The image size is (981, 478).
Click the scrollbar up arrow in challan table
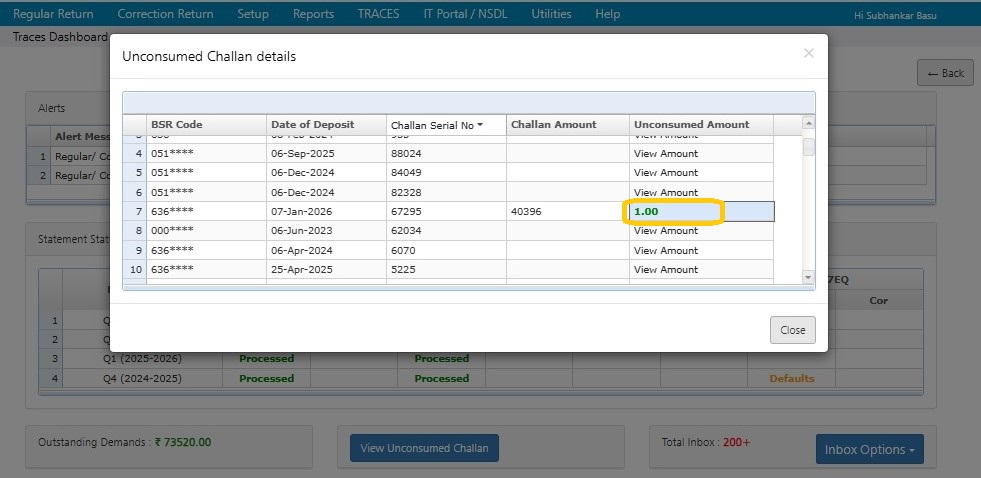808,123
